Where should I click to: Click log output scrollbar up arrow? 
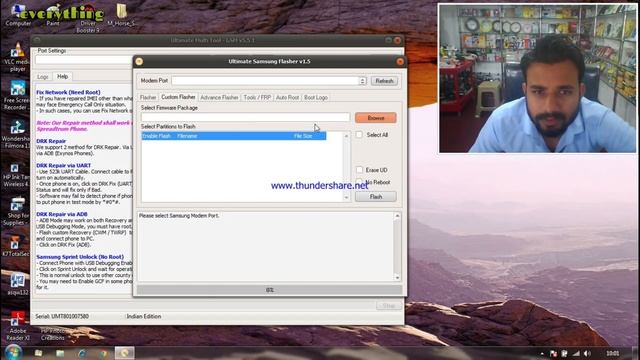pyautogui.click(x=397, y=216)
